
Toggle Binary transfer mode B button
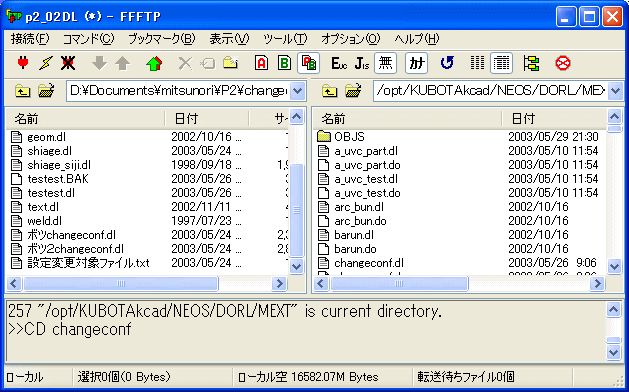[284, 63]
